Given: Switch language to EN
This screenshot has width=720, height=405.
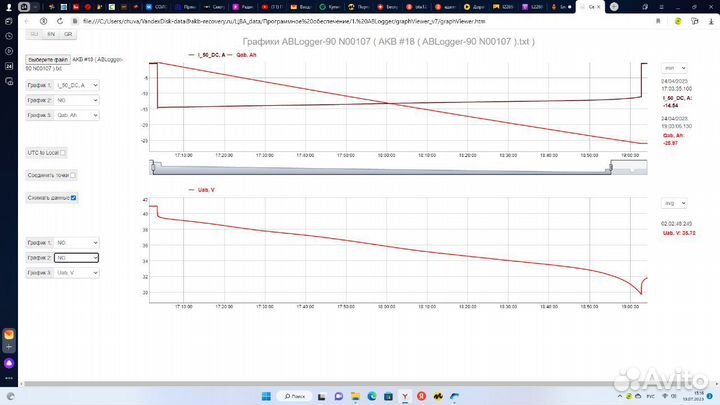Looking at the screenshot, I should click(51, 33).
